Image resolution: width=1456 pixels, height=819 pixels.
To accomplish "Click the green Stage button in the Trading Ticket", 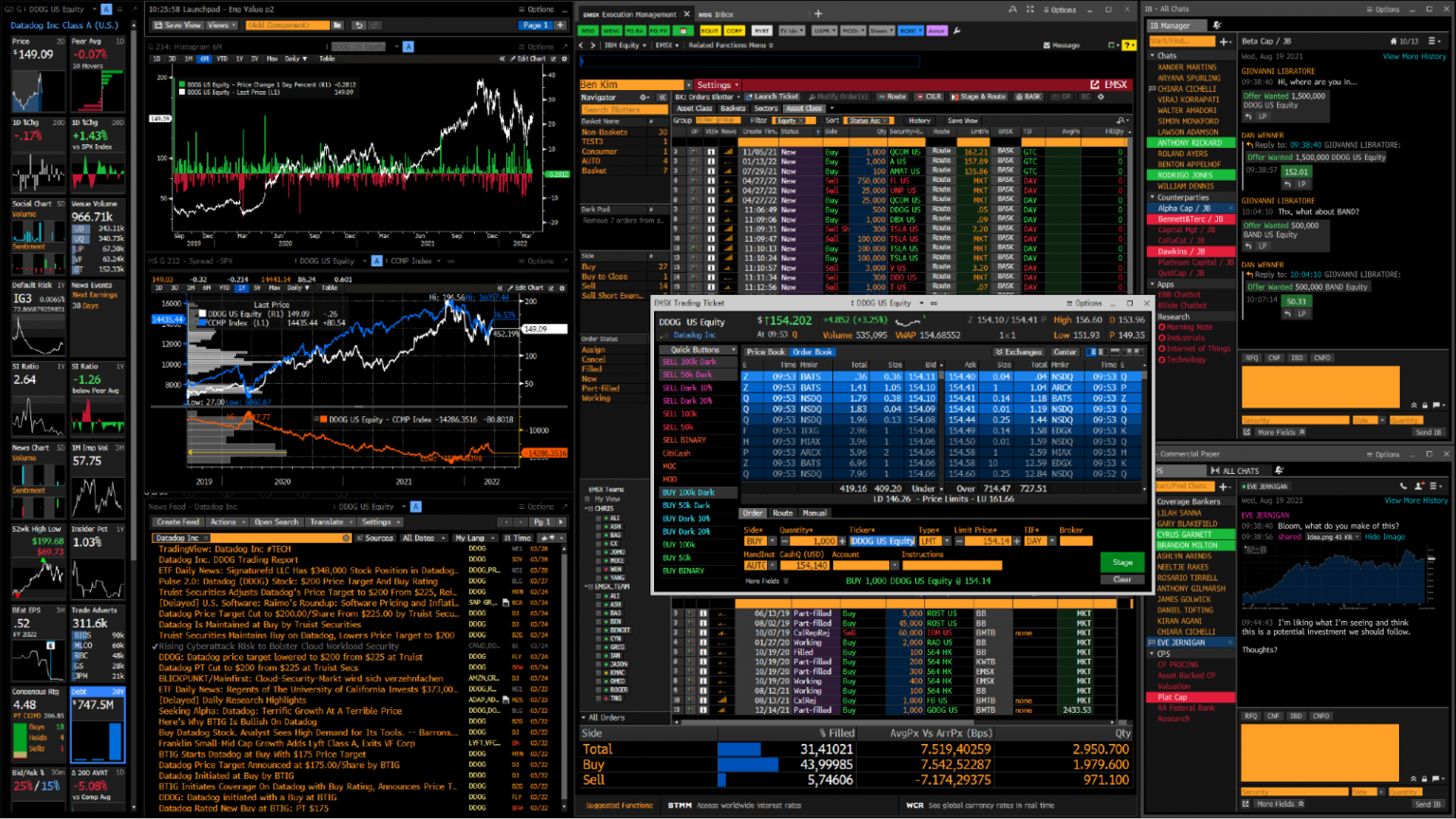I will [x=1122, y=562].
